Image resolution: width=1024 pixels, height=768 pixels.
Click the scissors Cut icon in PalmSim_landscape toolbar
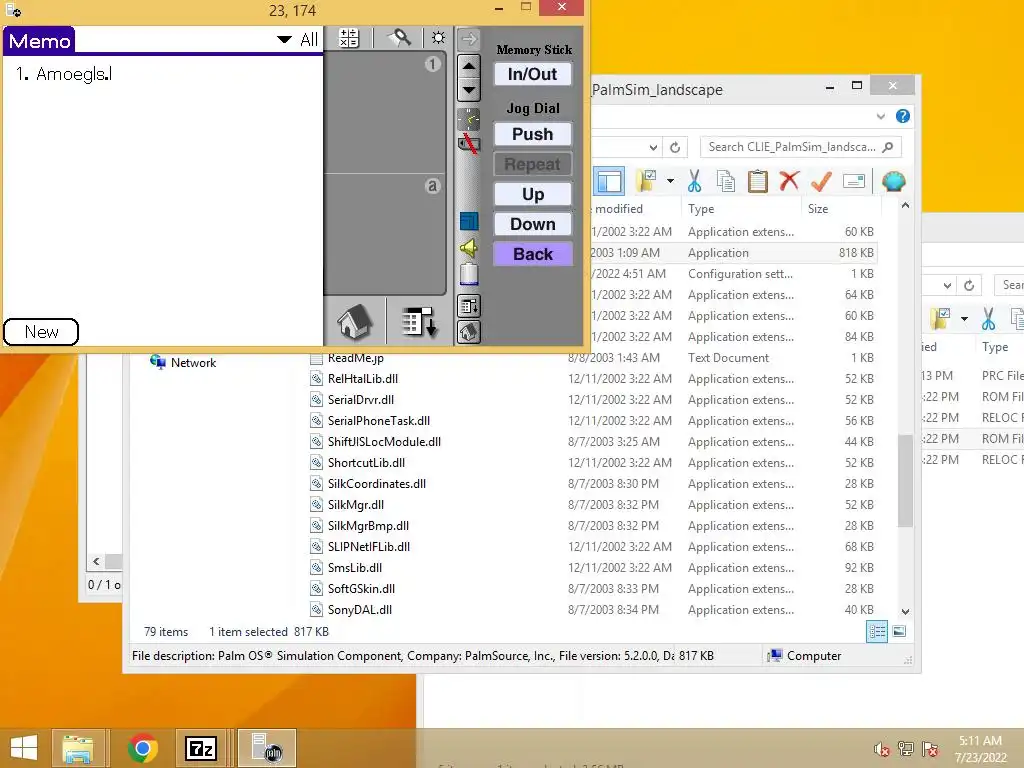(694, 181)
